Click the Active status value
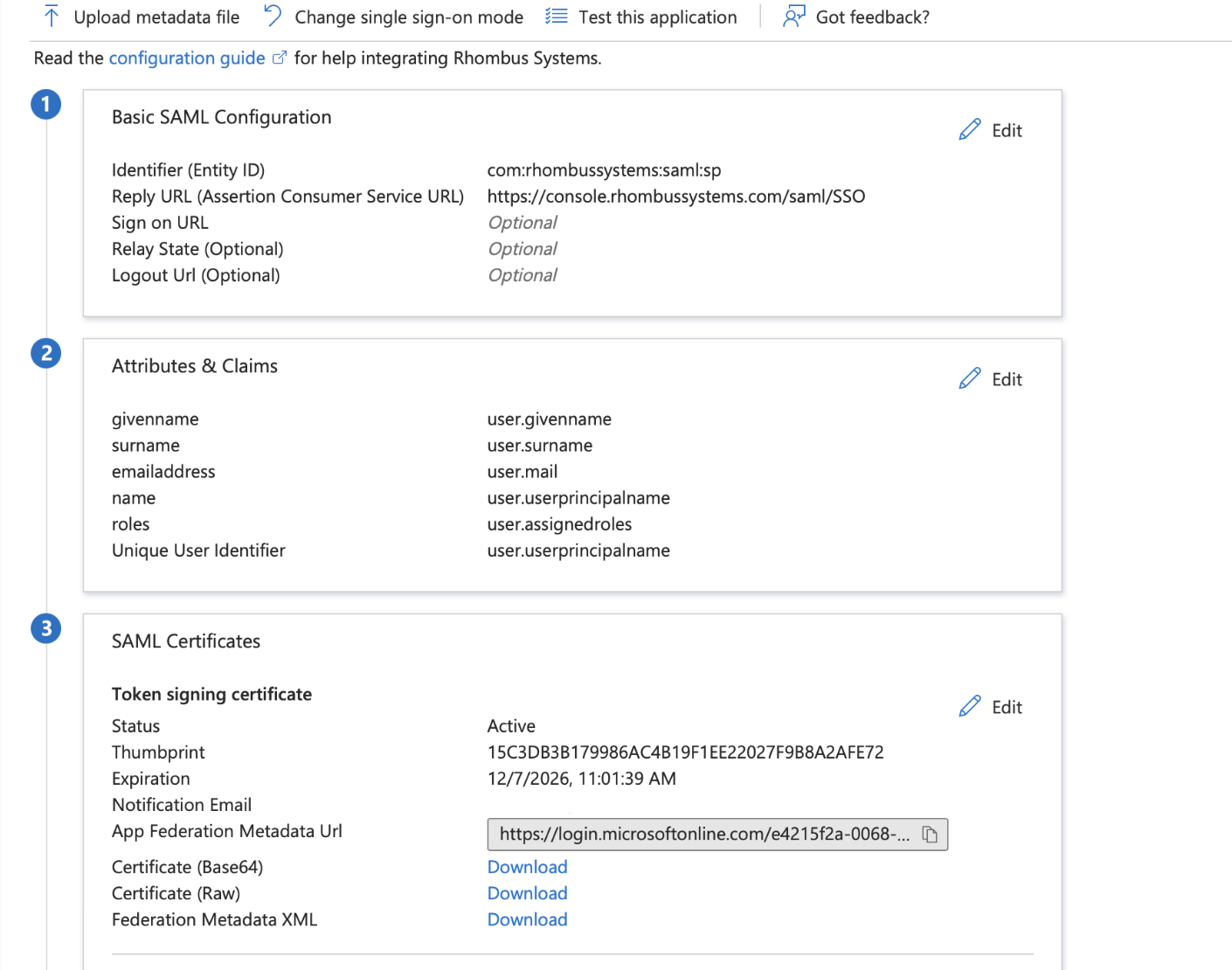 [511, 726]
